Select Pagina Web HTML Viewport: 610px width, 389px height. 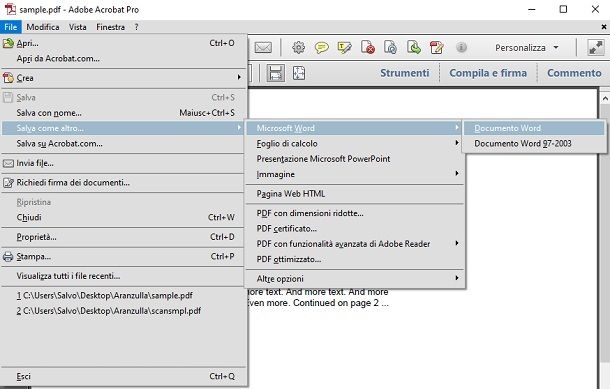(x=355, y=194)
